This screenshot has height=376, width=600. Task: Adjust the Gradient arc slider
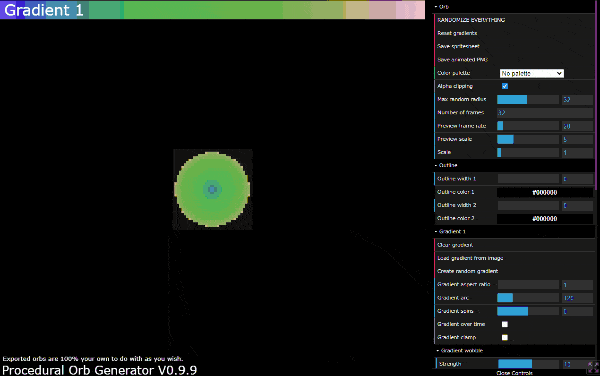point(528,298)
